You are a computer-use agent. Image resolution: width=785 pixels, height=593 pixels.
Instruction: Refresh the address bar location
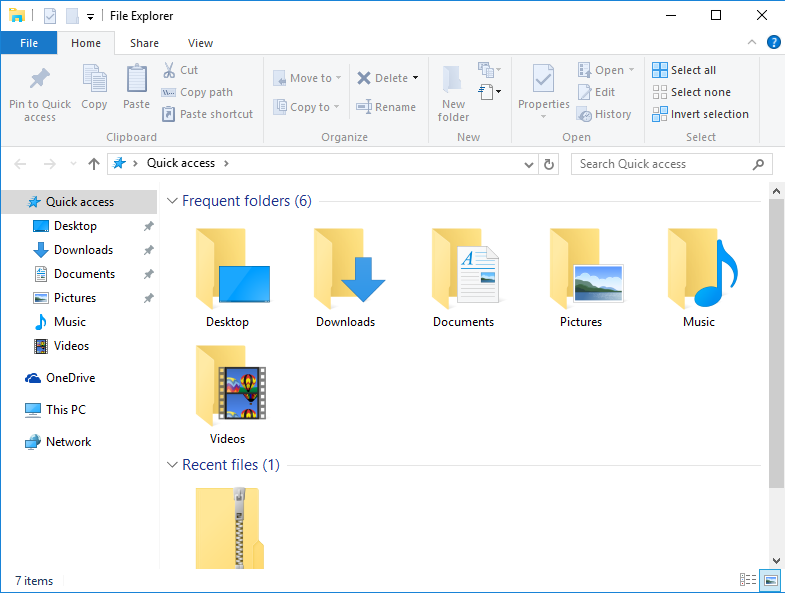click(x=549, y=164)
